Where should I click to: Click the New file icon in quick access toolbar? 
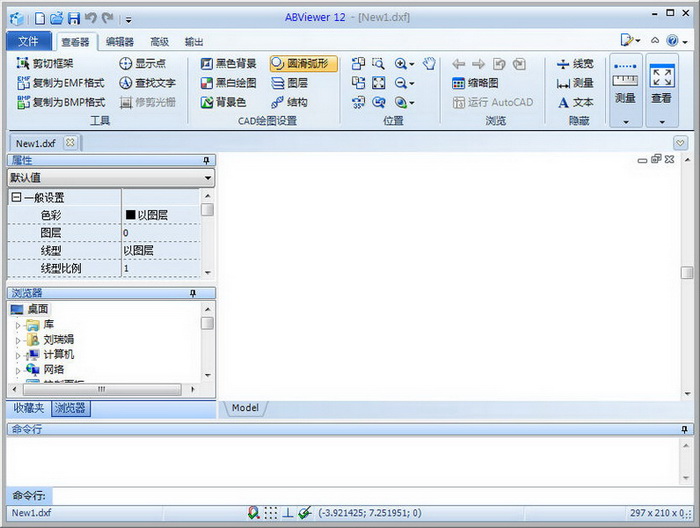pyautogui.click(x=40, y=18)
